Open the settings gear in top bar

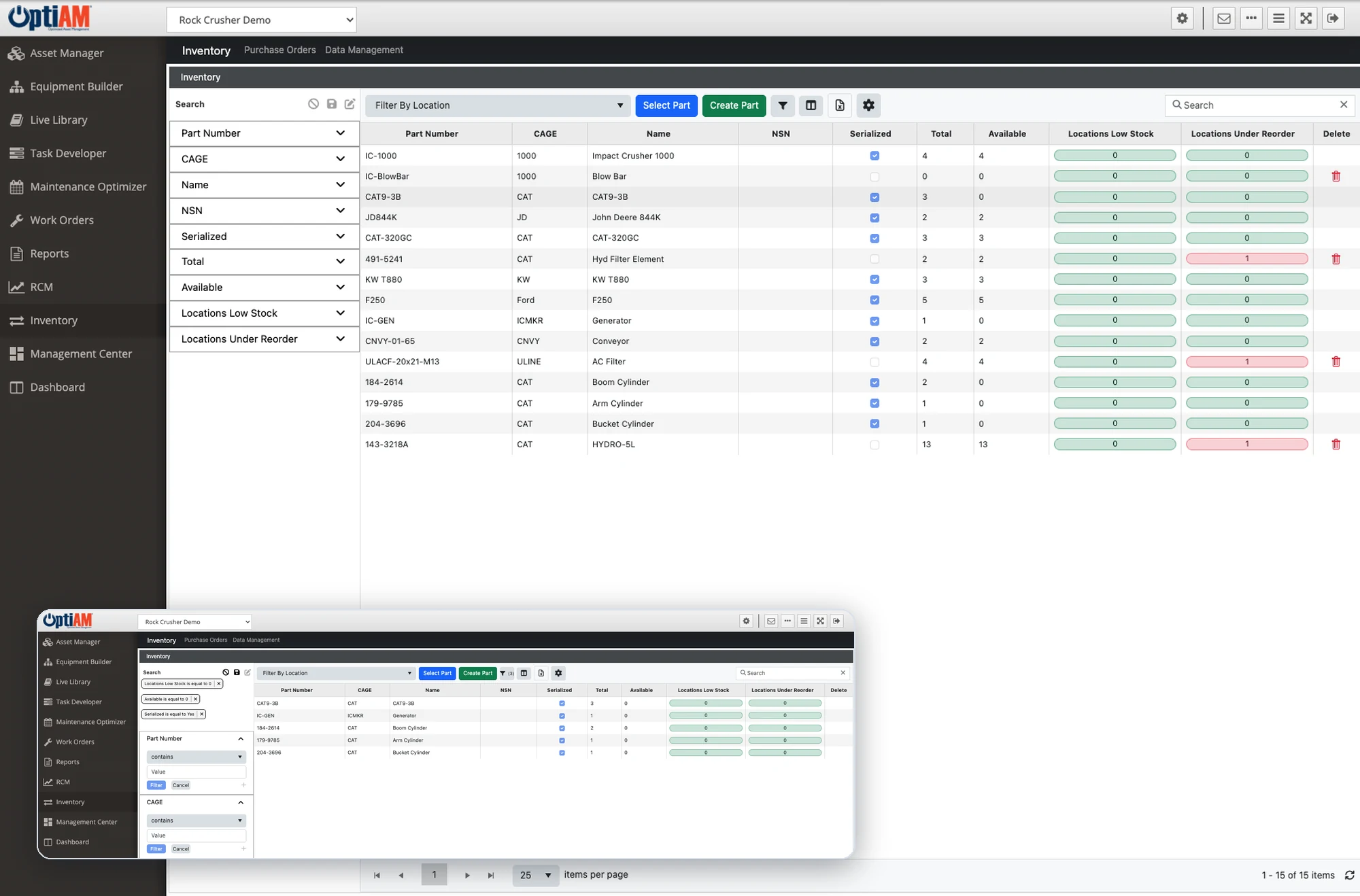[1183, 18]
